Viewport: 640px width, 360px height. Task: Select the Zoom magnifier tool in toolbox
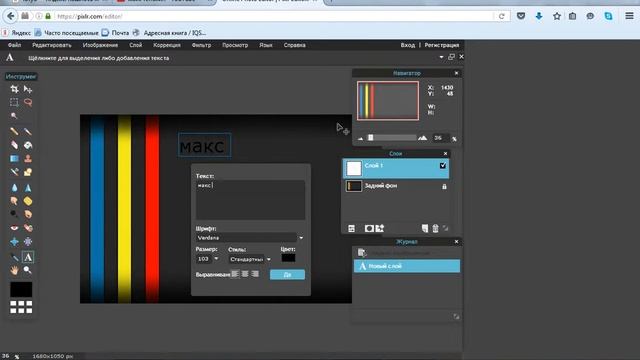coord(28,270)
